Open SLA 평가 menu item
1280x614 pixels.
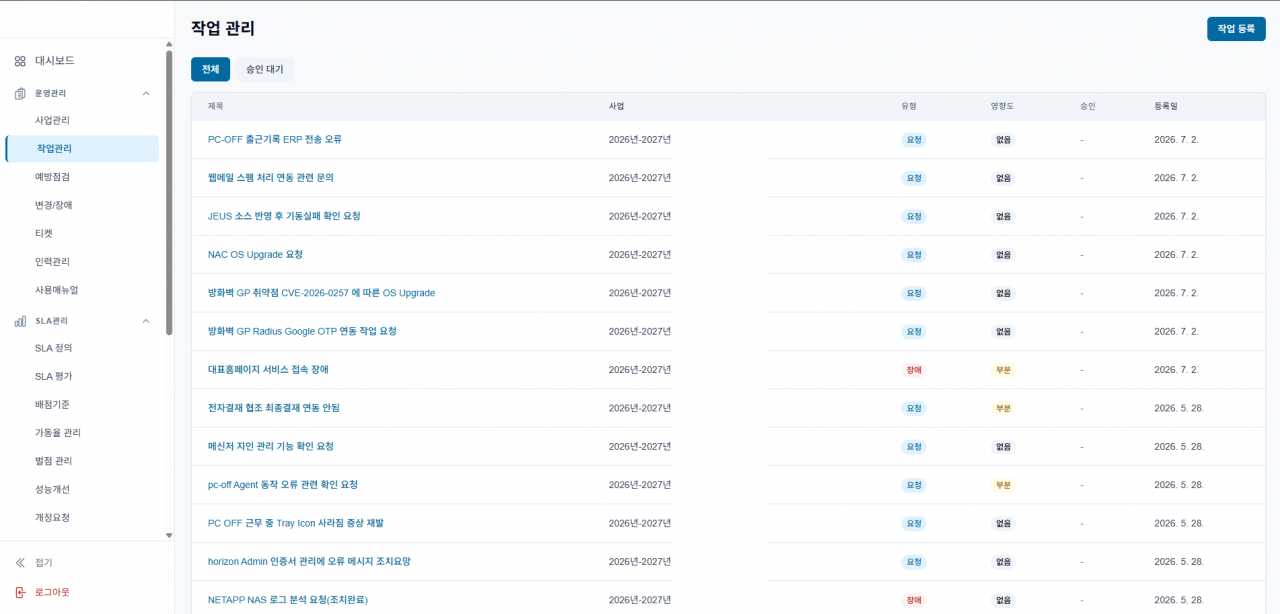53,376
